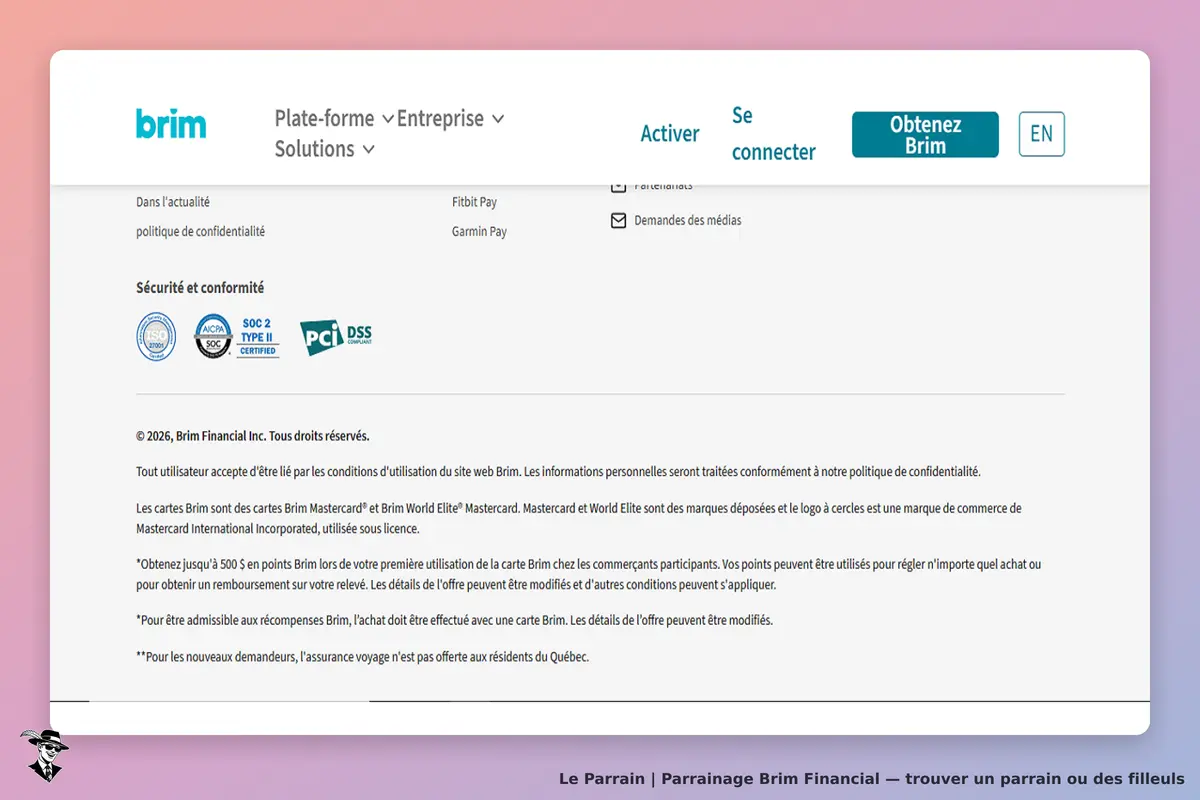Open the Fitbit Pay link

tap(474, 202)
